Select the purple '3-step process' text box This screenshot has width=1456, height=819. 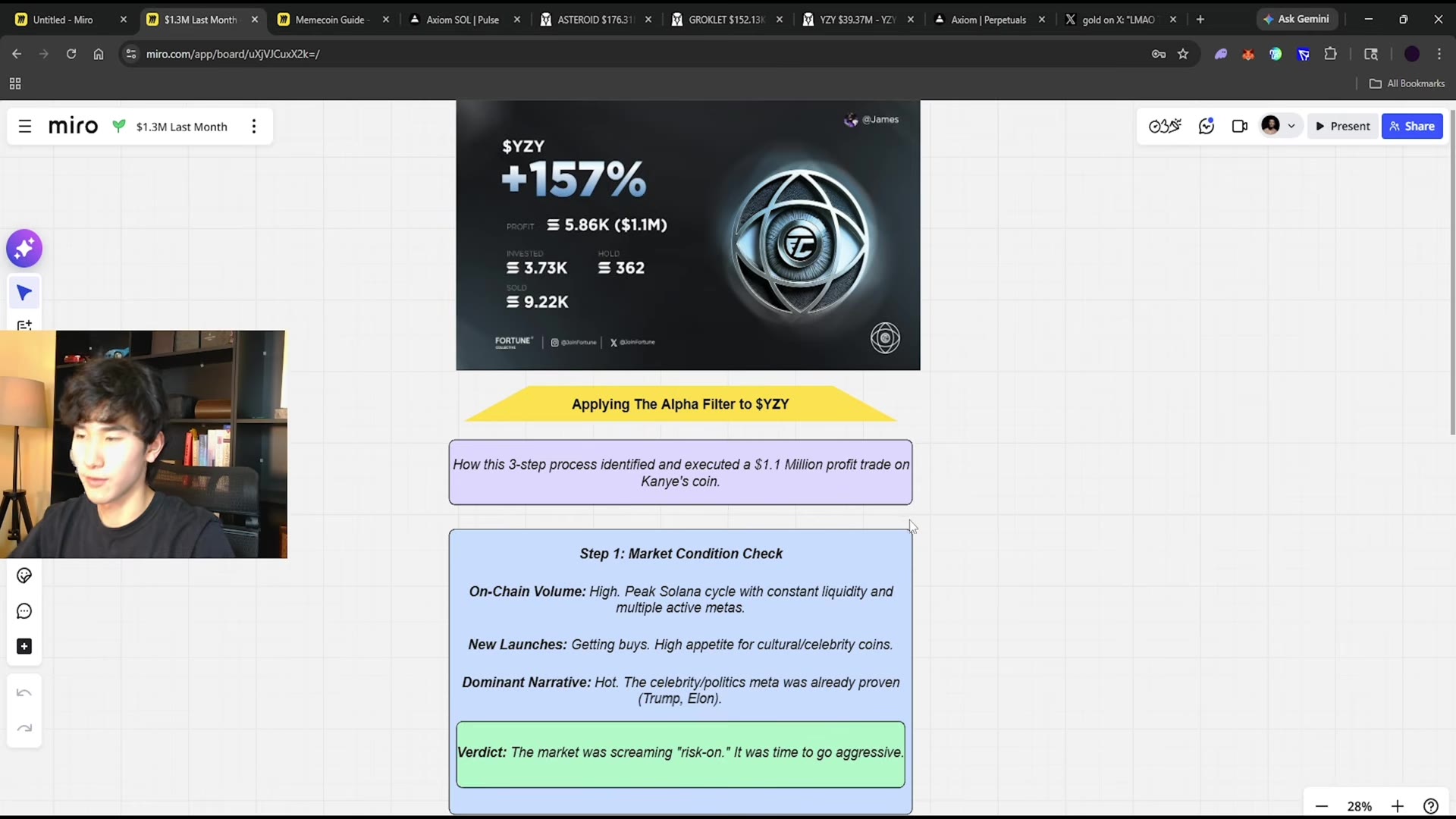tap(680, 472)
